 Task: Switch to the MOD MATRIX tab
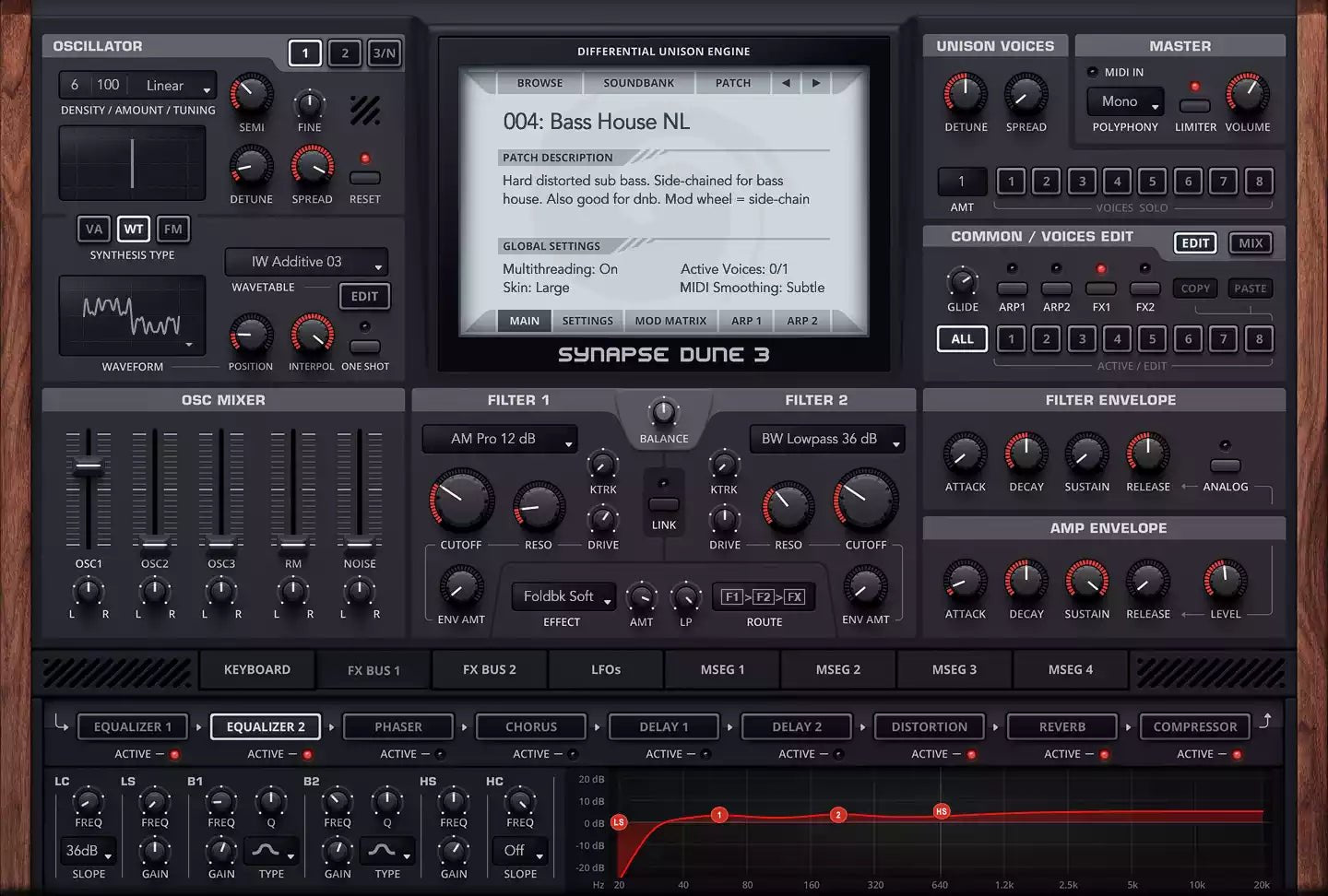[670, 321]
